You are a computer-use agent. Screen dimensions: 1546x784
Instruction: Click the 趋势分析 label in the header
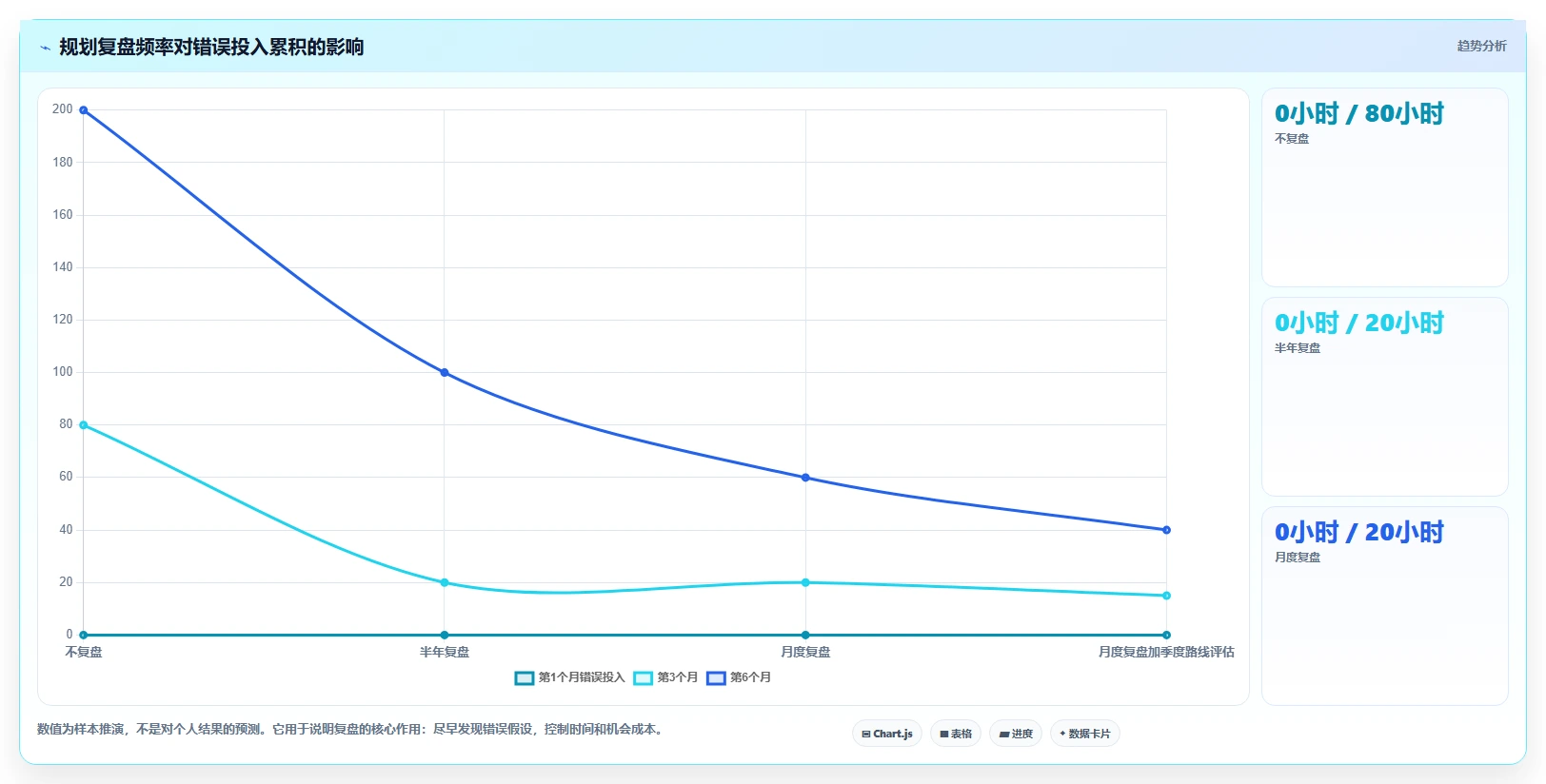[x=1481, y=46]
